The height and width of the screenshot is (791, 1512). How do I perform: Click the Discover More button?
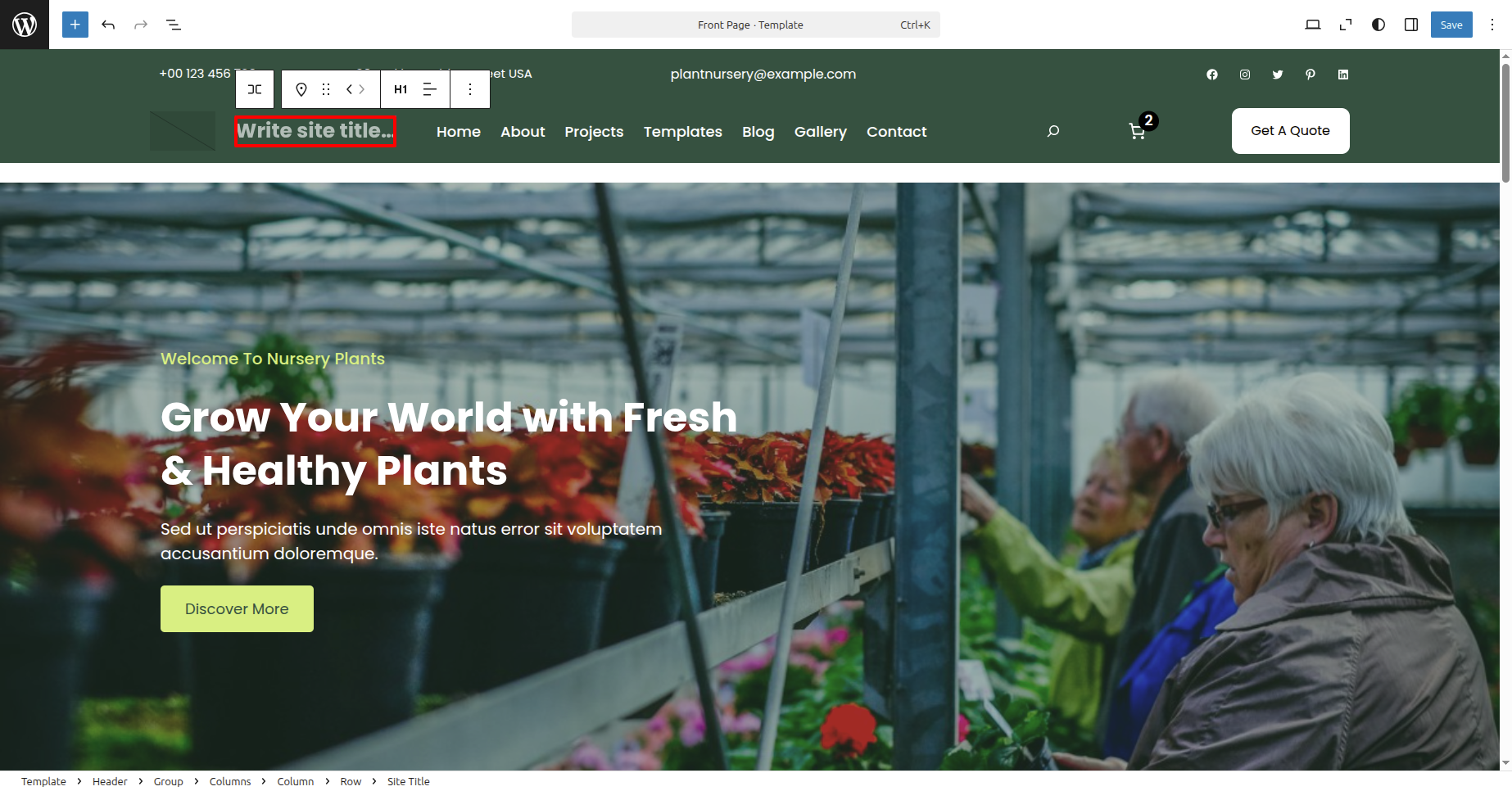coord(237,608)
